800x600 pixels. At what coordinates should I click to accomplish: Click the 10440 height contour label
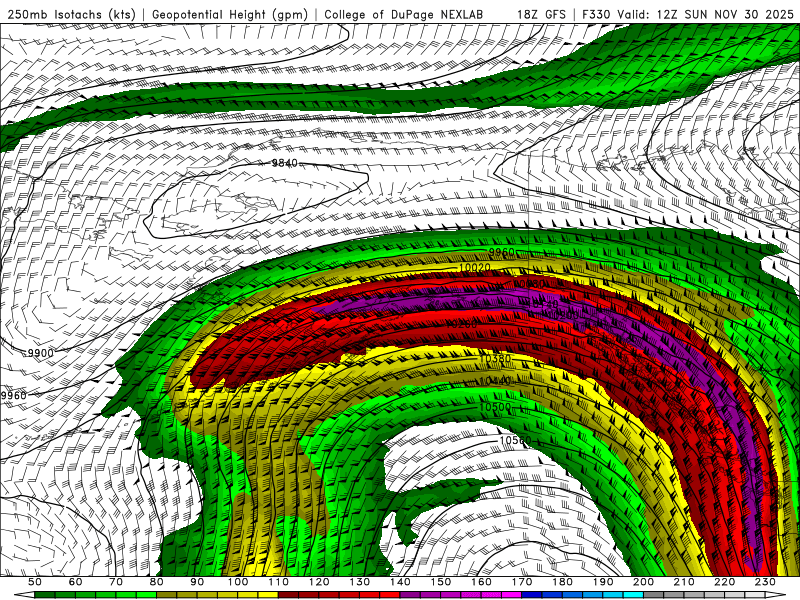point(495,381)
